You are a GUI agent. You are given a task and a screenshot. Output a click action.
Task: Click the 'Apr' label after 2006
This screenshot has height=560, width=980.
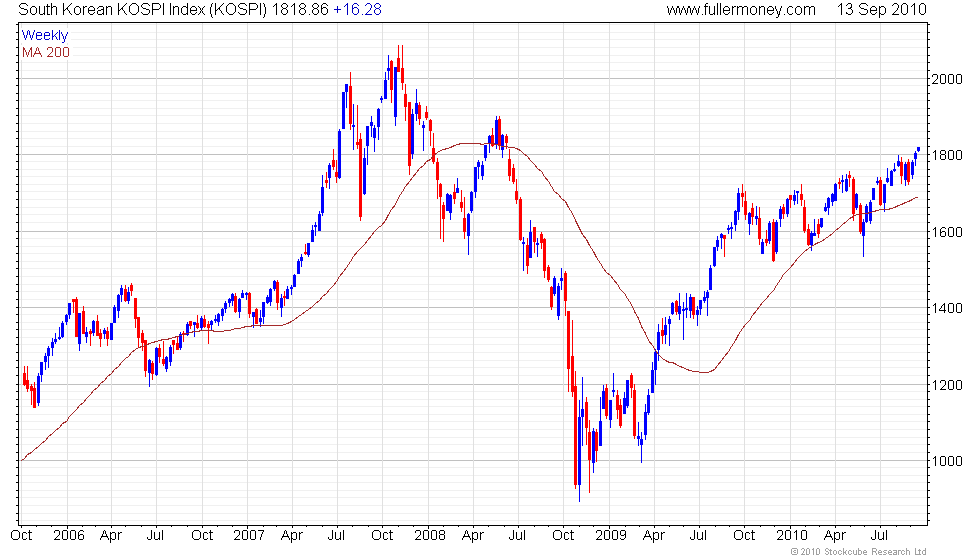point(111,536)
